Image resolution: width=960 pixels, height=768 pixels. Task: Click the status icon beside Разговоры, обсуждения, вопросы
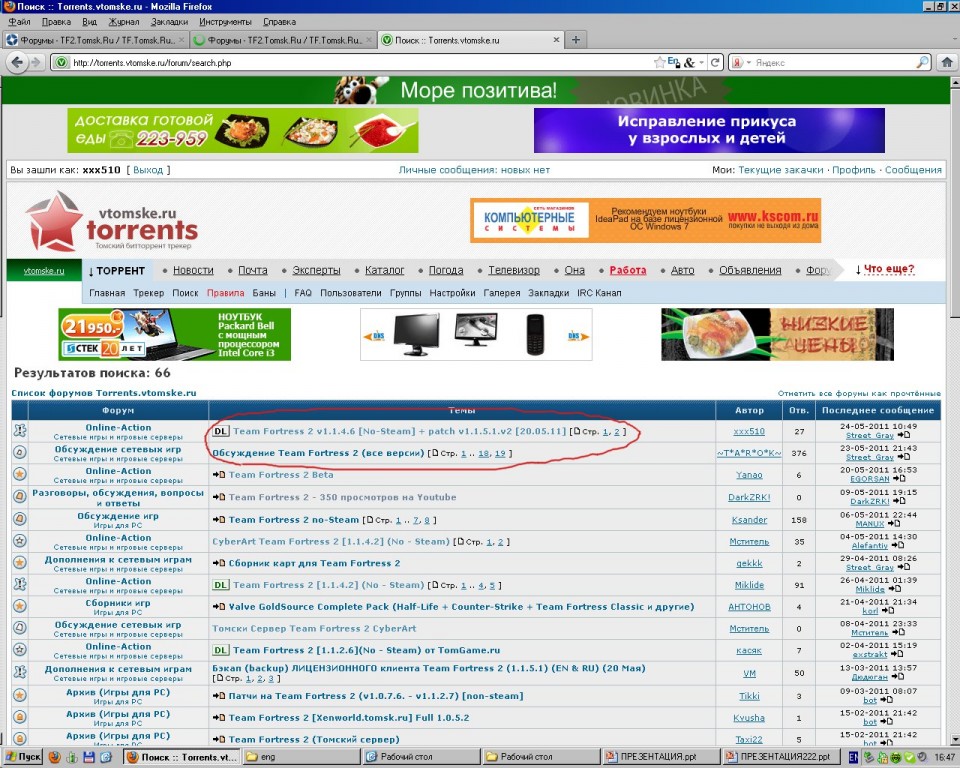click(x=20, y=497)
